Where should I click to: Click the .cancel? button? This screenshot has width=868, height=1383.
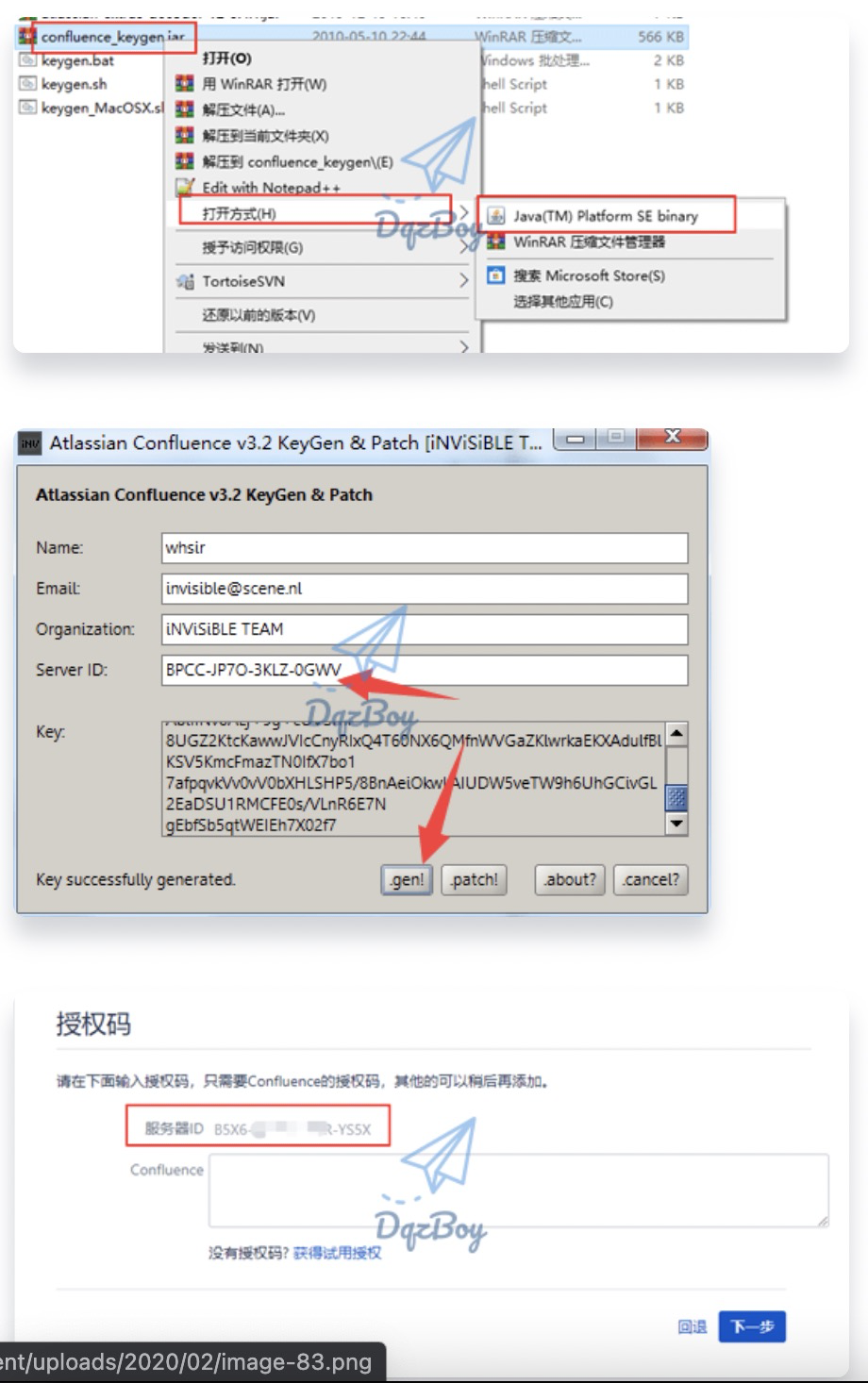point(650,879)
